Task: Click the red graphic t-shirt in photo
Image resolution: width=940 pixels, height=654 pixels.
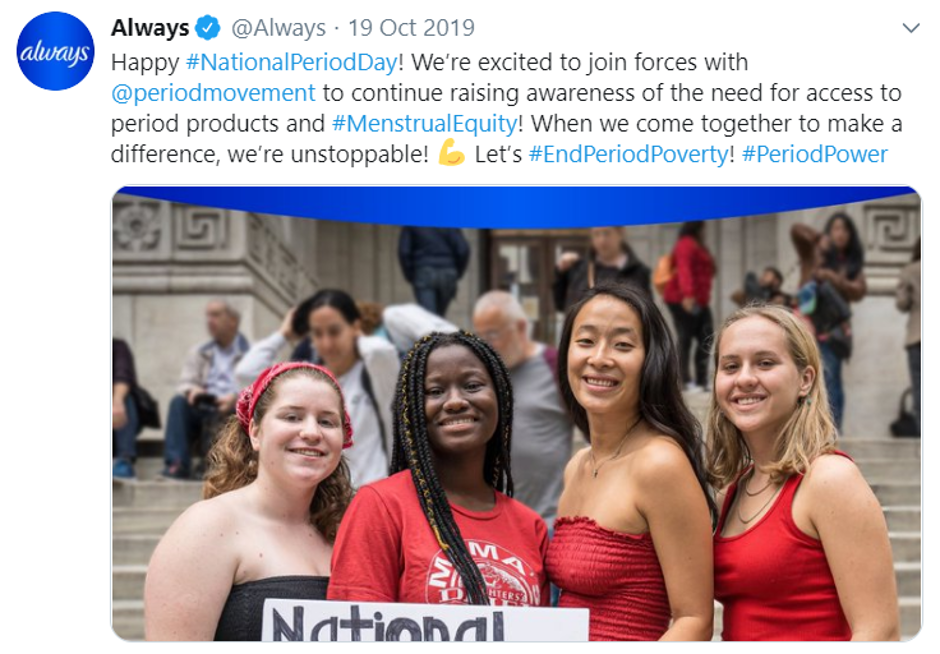Action: 439,543
